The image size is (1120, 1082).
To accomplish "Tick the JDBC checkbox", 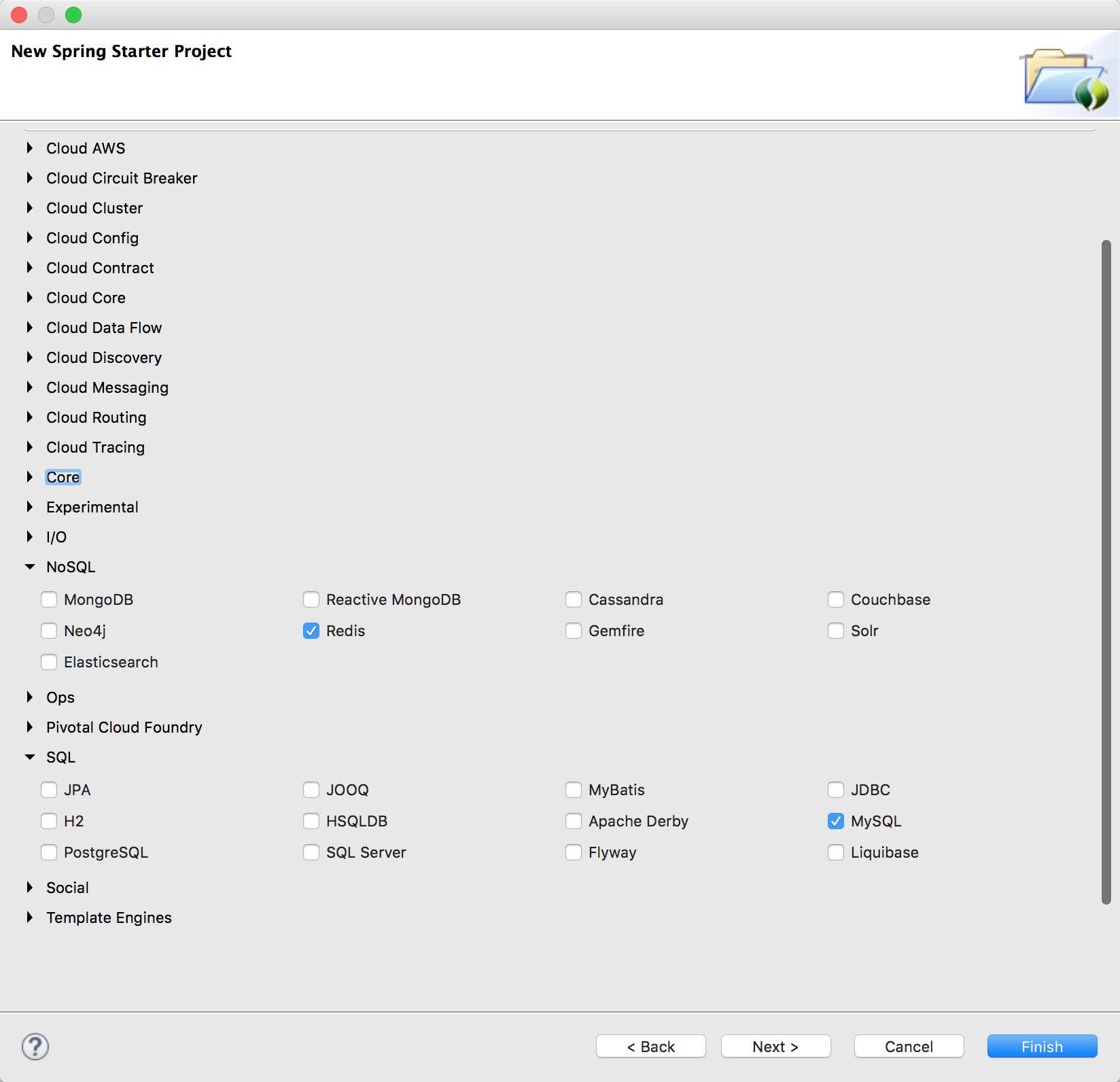I will pos(836,790).
